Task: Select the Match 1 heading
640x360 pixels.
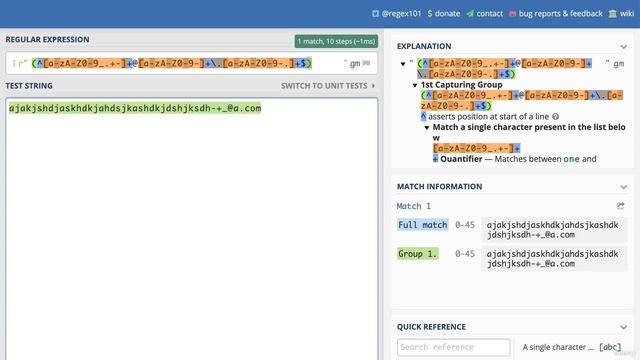Action: click(413, 206)
